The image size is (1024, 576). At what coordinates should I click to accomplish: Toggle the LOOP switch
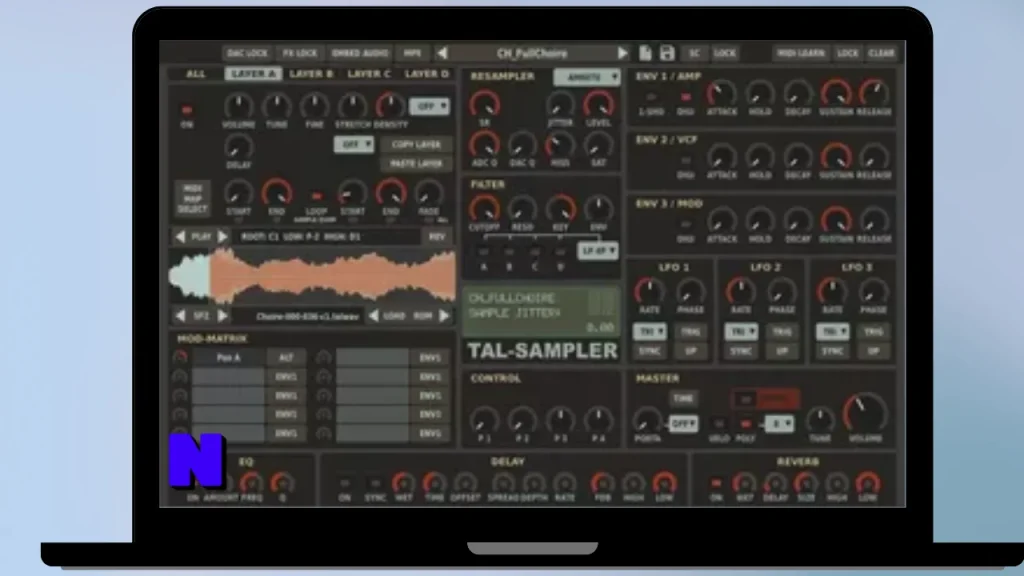[317, 196]
